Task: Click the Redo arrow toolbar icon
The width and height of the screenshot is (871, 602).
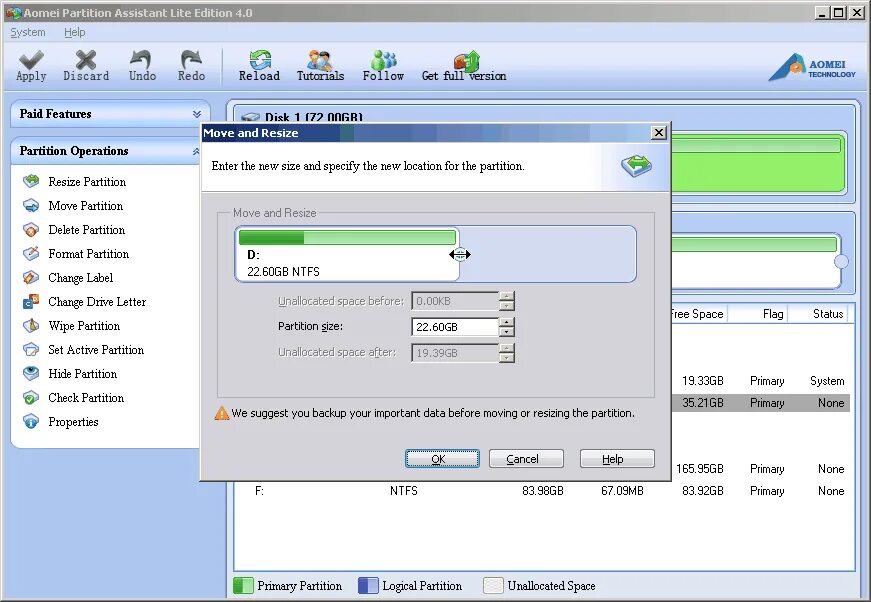Action: click(x=191, y=59)
